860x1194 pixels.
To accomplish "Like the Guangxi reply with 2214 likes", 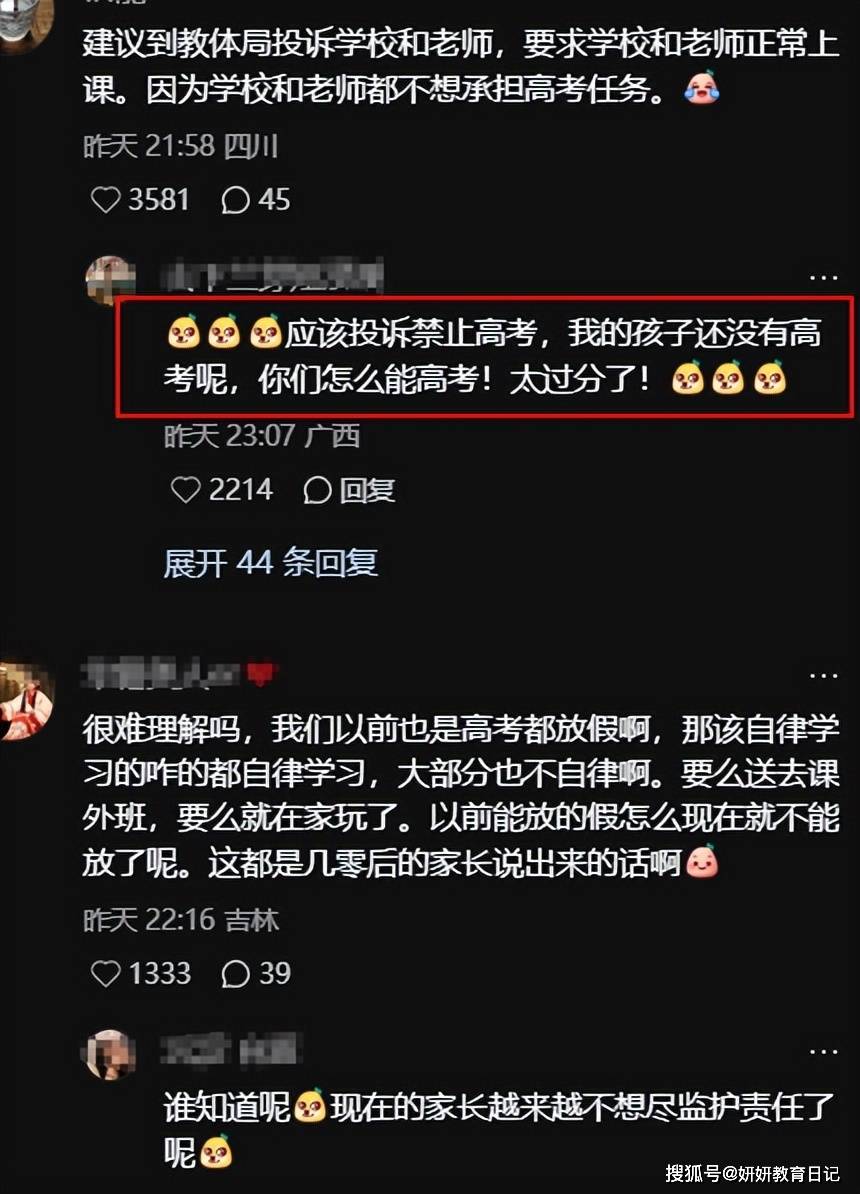I will pos(185,490).
